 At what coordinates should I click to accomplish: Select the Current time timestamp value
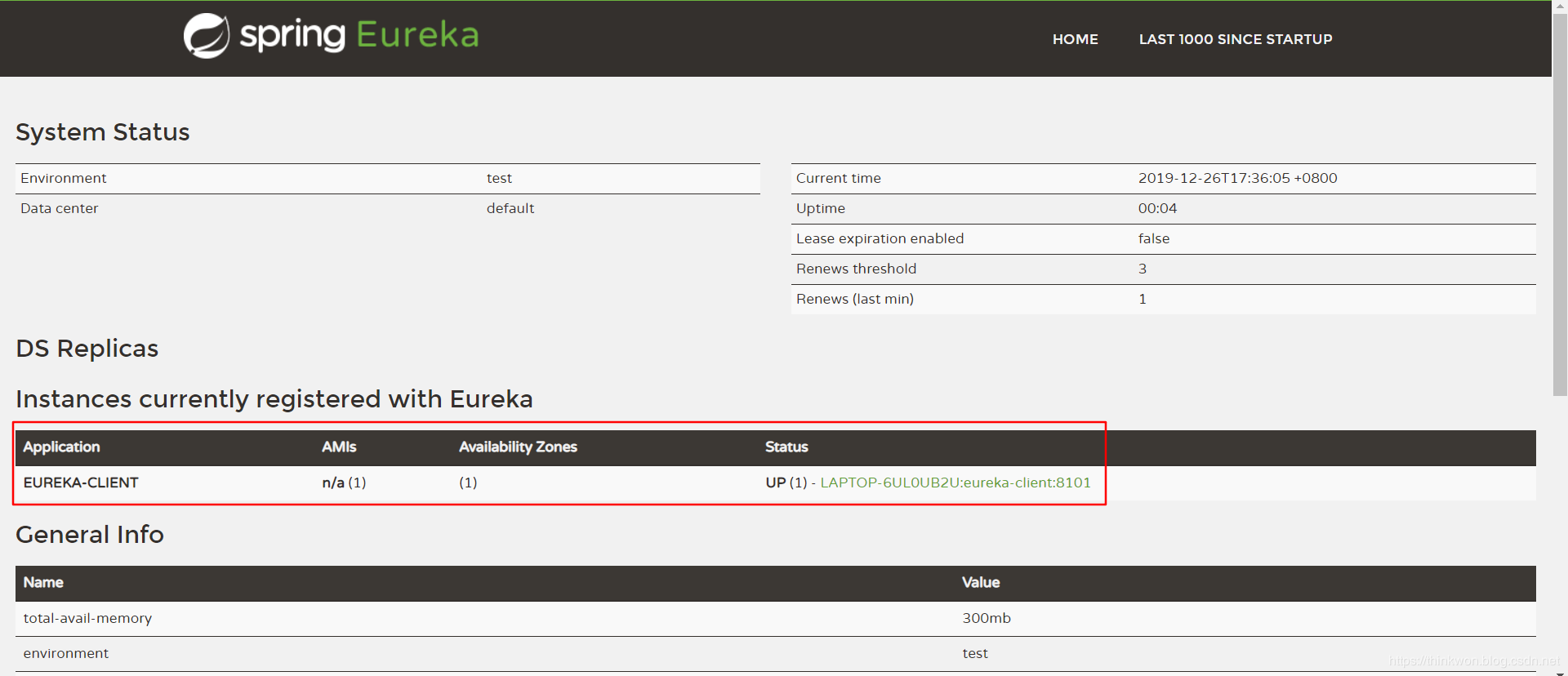tap(1237, 178)
